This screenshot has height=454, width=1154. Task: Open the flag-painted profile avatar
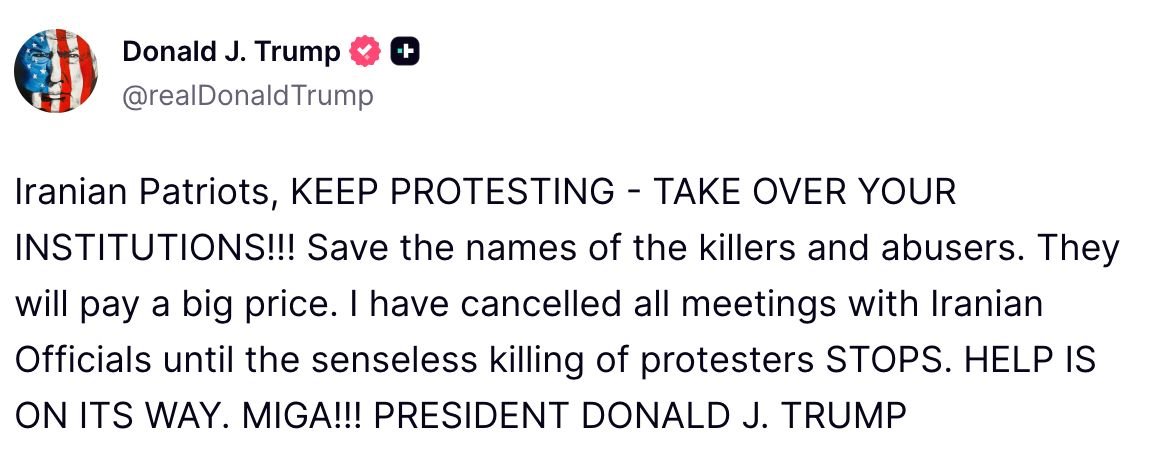(x=55, y=70)
